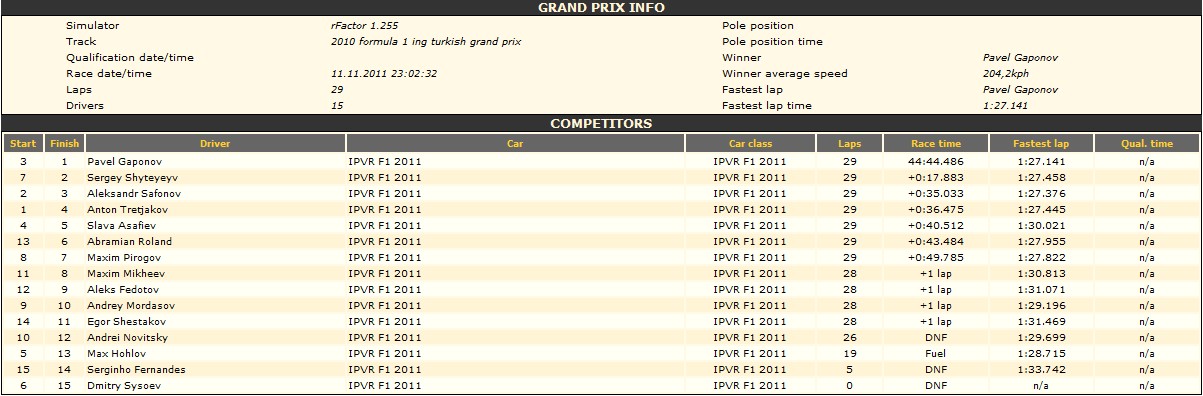The image size is (1203, 396).
Task: Click track name '2010 formula 1 ing turkish grand prix'
Action: pyautogui.click(x=425, y=42)
